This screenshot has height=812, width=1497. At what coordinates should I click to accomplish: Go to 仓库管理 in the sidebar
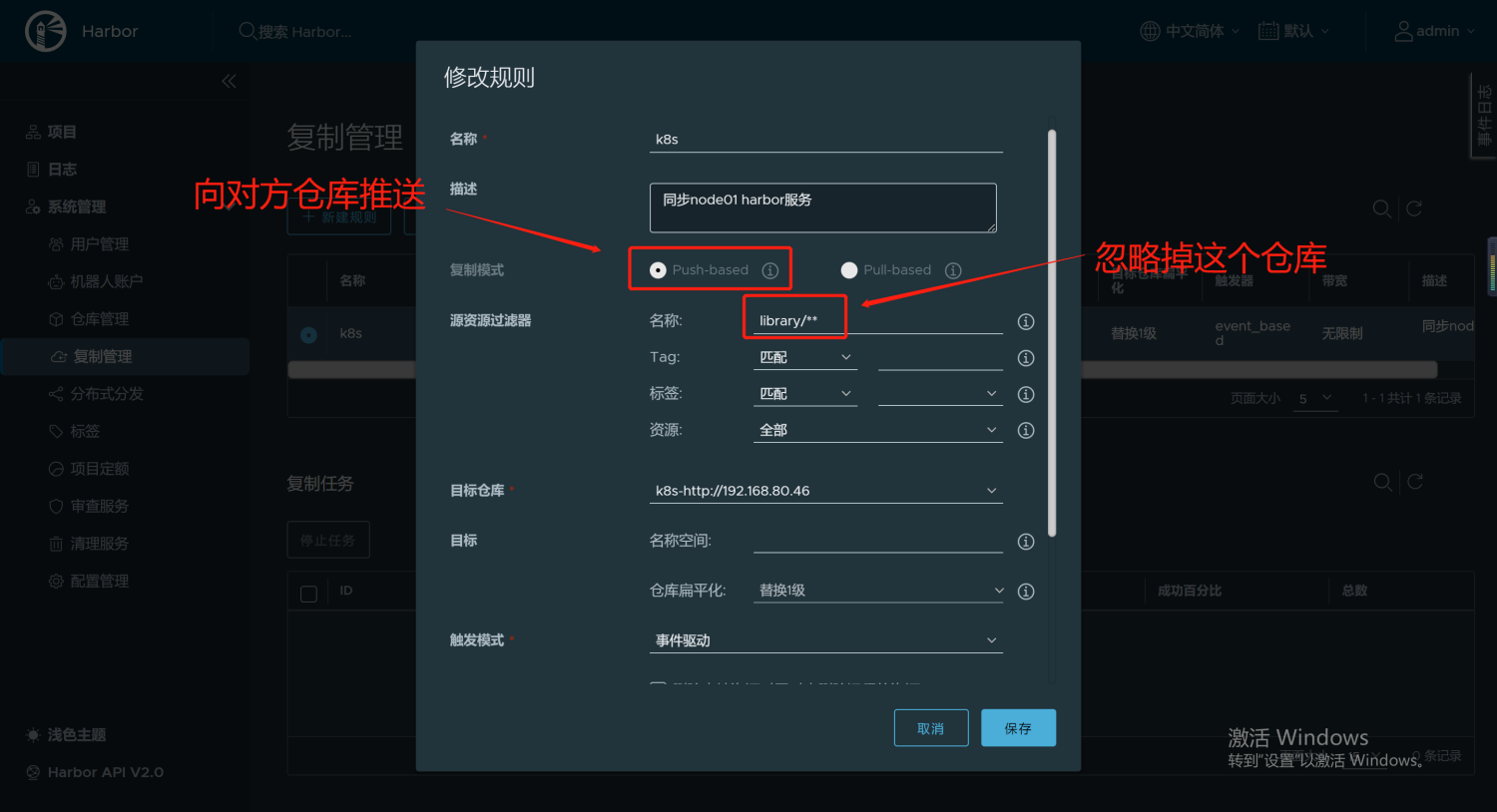point(100,319)
